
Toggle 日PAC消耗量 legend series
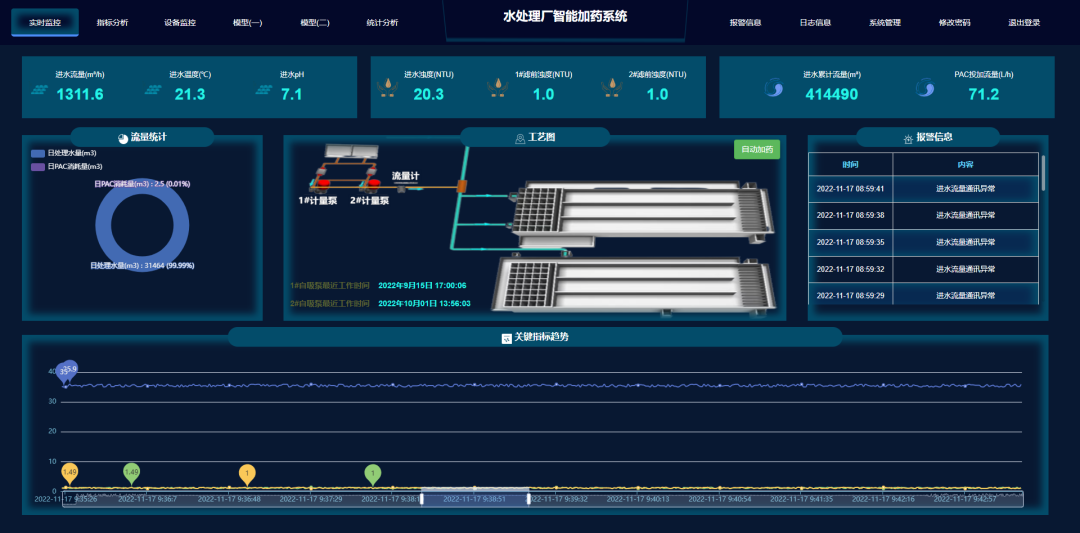(38, 167)
